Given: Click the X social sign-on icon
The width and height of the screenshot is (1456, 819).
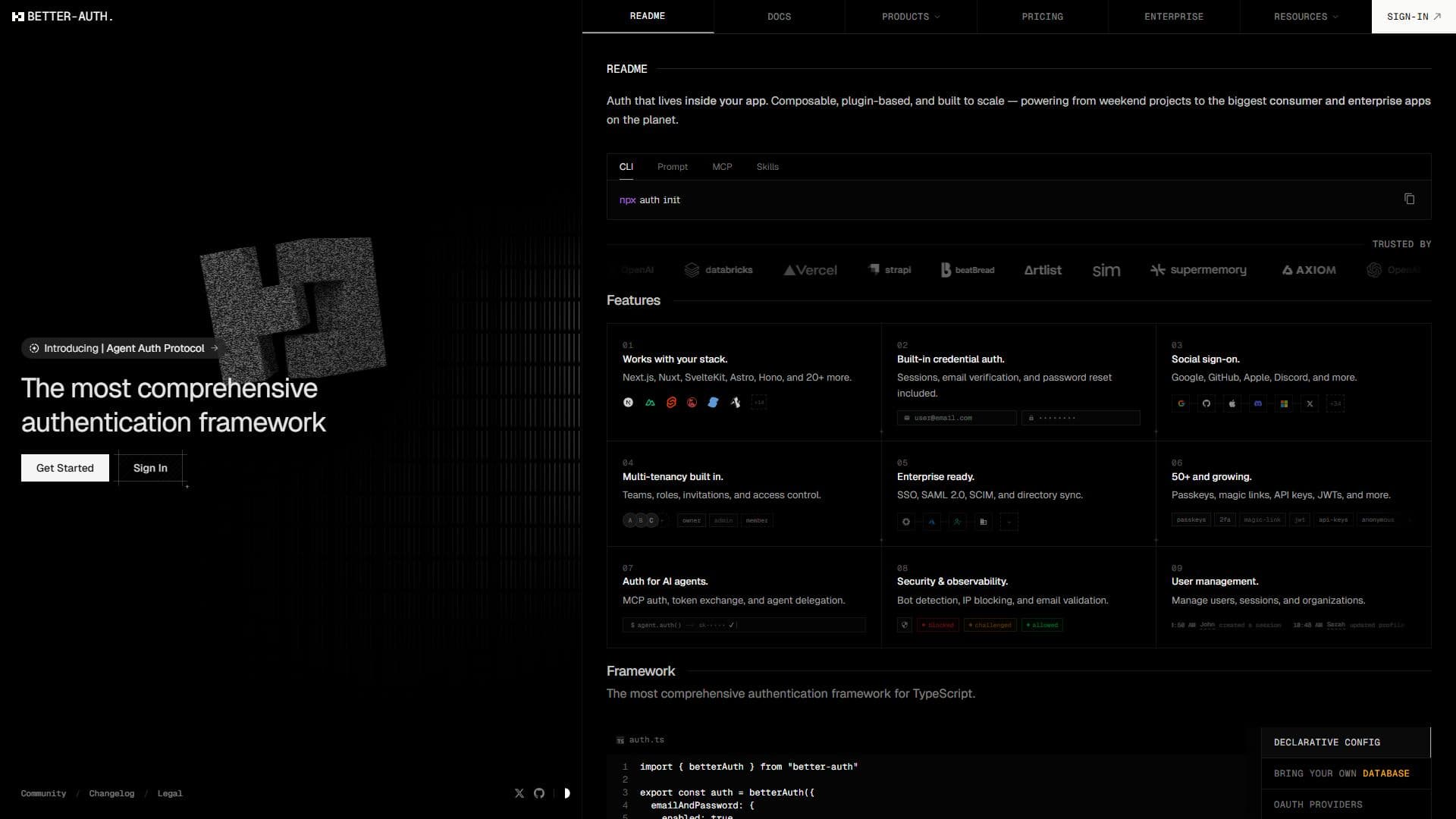Looking at the screenshot, I should pos(1310,403).
